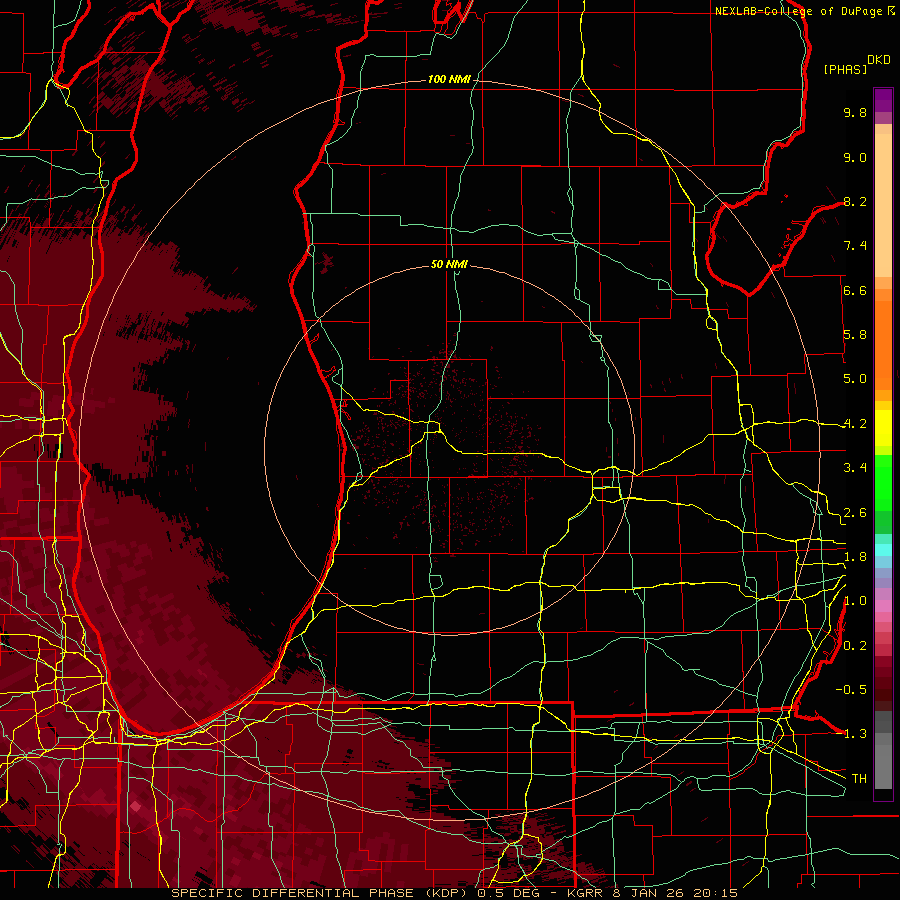Click the 9.0 scale value
The width and height of the screenshot is (900, 900).
click(x=855, y=157)
